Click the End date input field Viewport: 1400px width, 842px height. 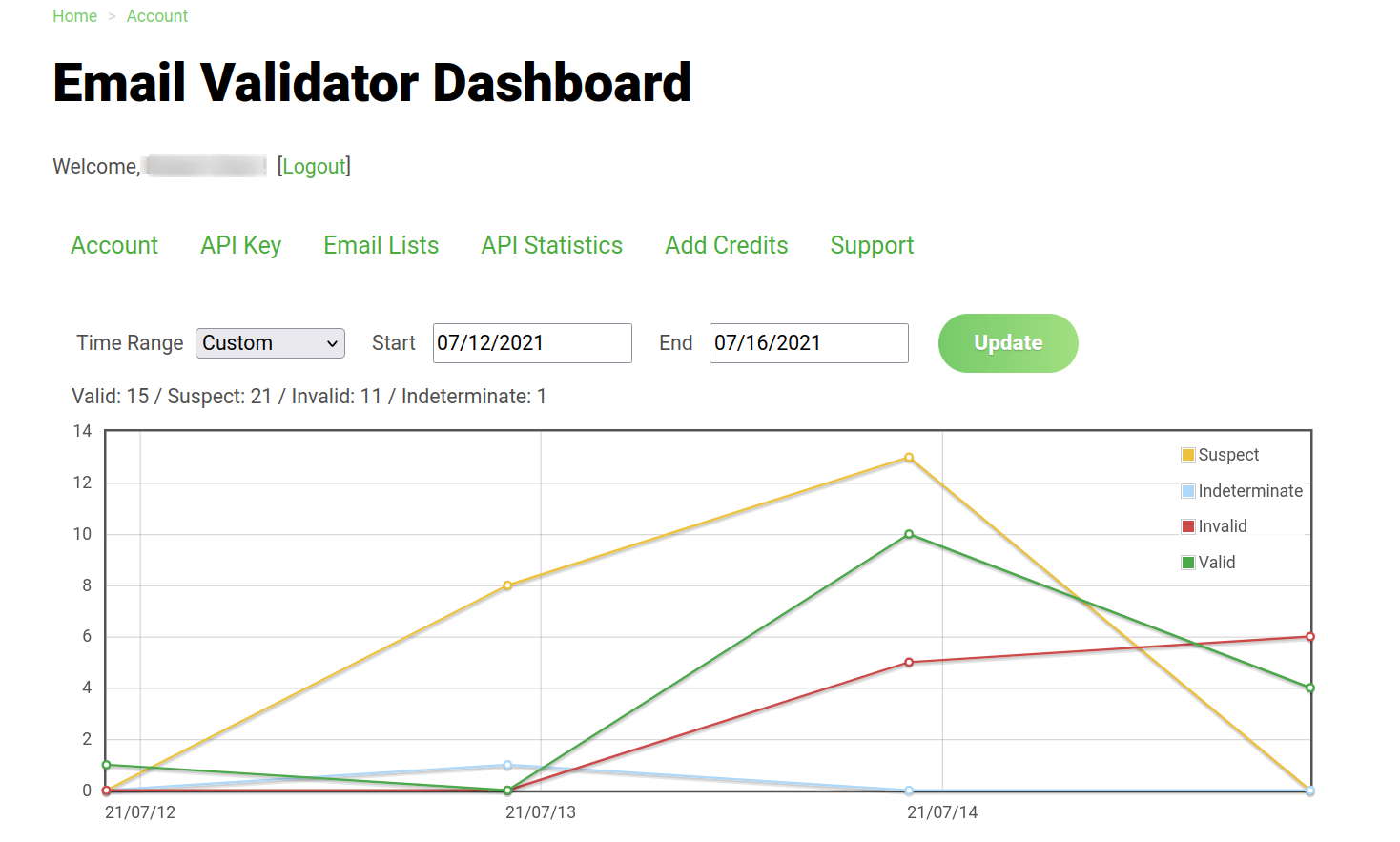pos(808,343)
